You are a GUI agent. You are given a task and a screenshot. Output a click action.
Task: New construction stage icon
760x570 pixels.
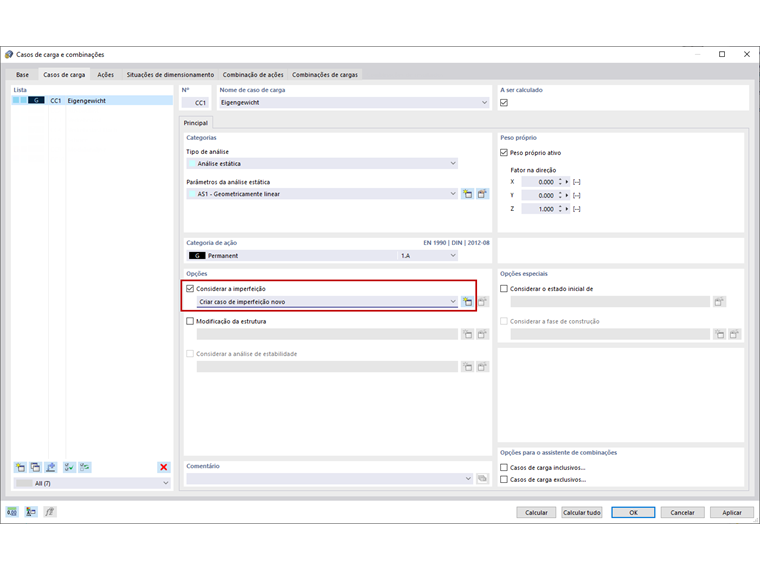(x=720, y=334)
